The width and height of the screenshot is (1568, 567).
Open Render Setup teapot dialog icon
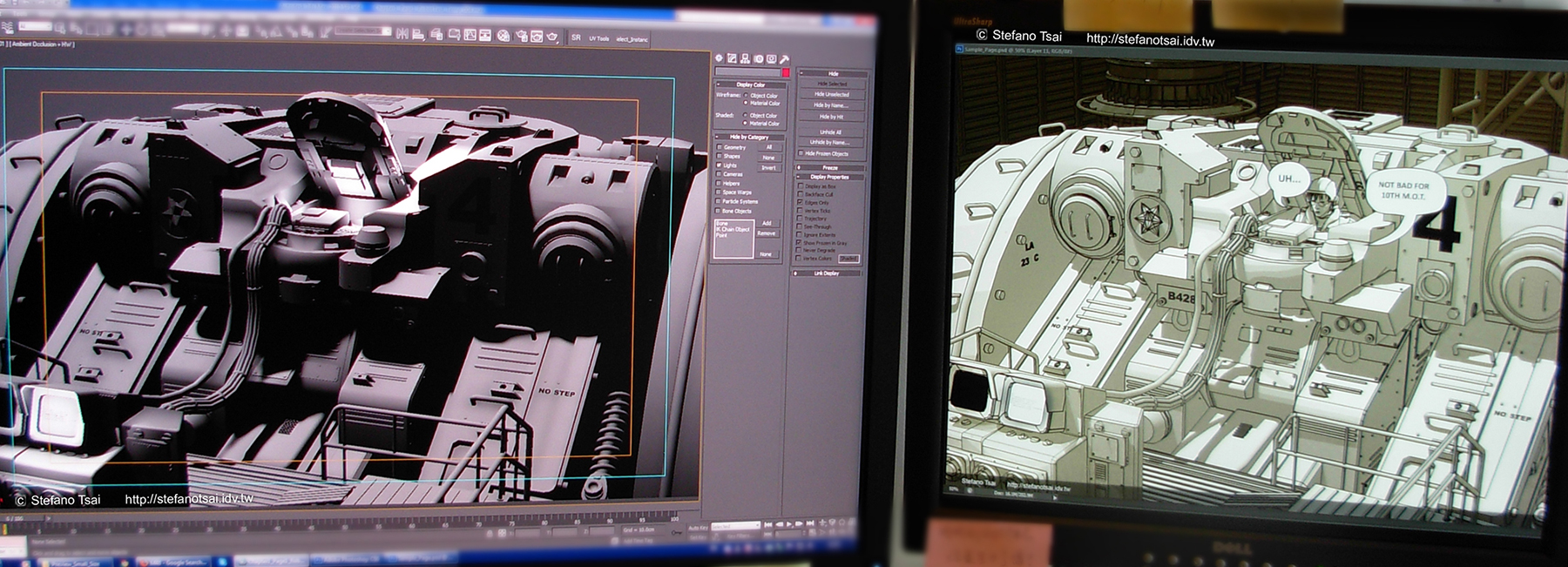click(x=521, y=37)
